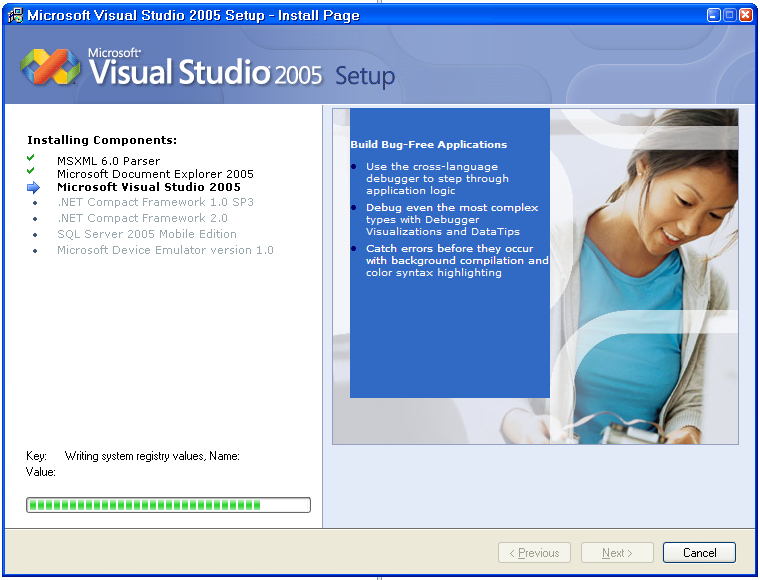
Task: Click the 'Use the cross-language debugger' bullet text
Action: tap(437, 178)
